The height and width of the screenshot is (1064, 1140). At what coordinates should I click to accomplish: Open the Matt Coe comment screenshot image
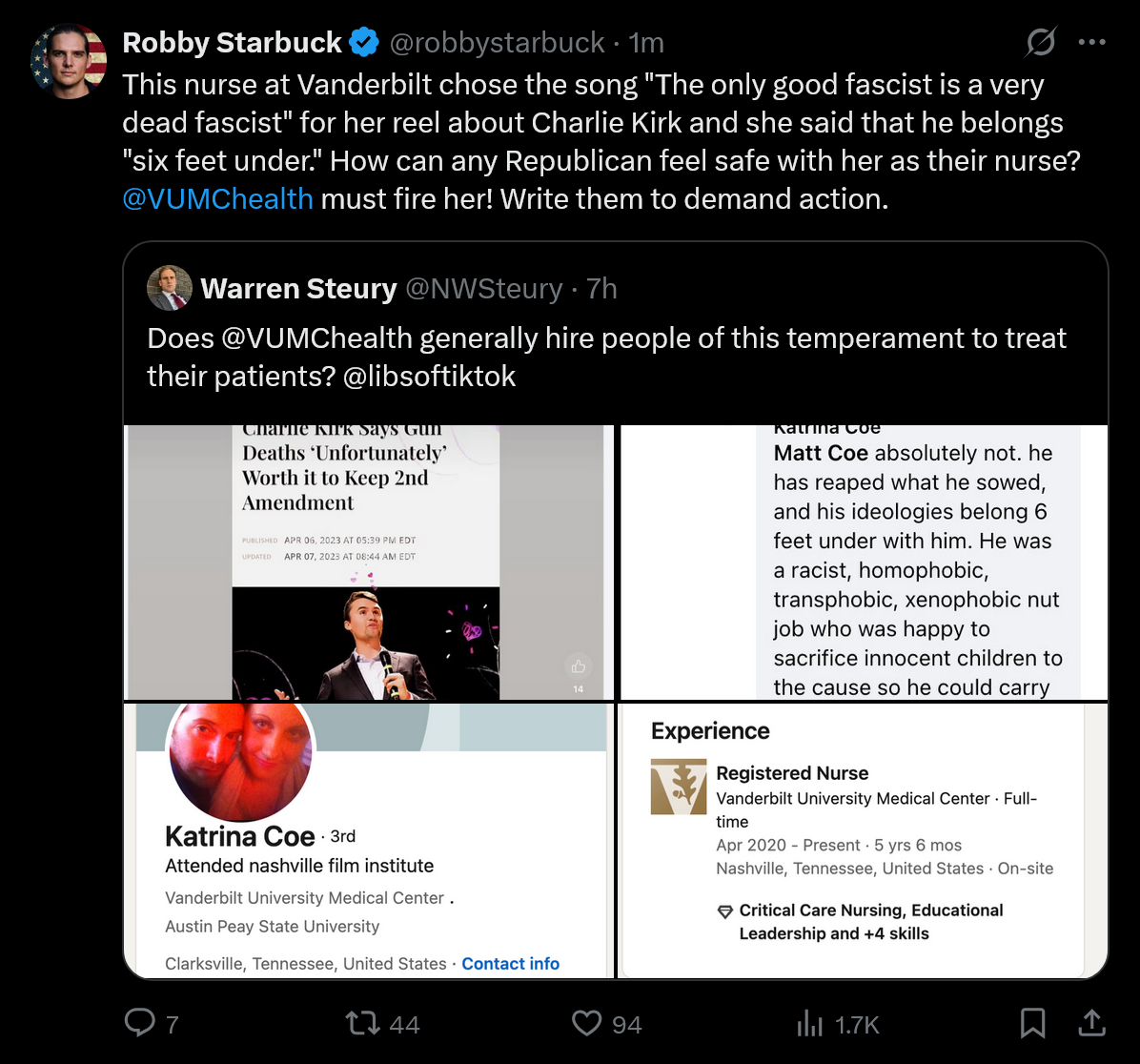tap(864, 563)
